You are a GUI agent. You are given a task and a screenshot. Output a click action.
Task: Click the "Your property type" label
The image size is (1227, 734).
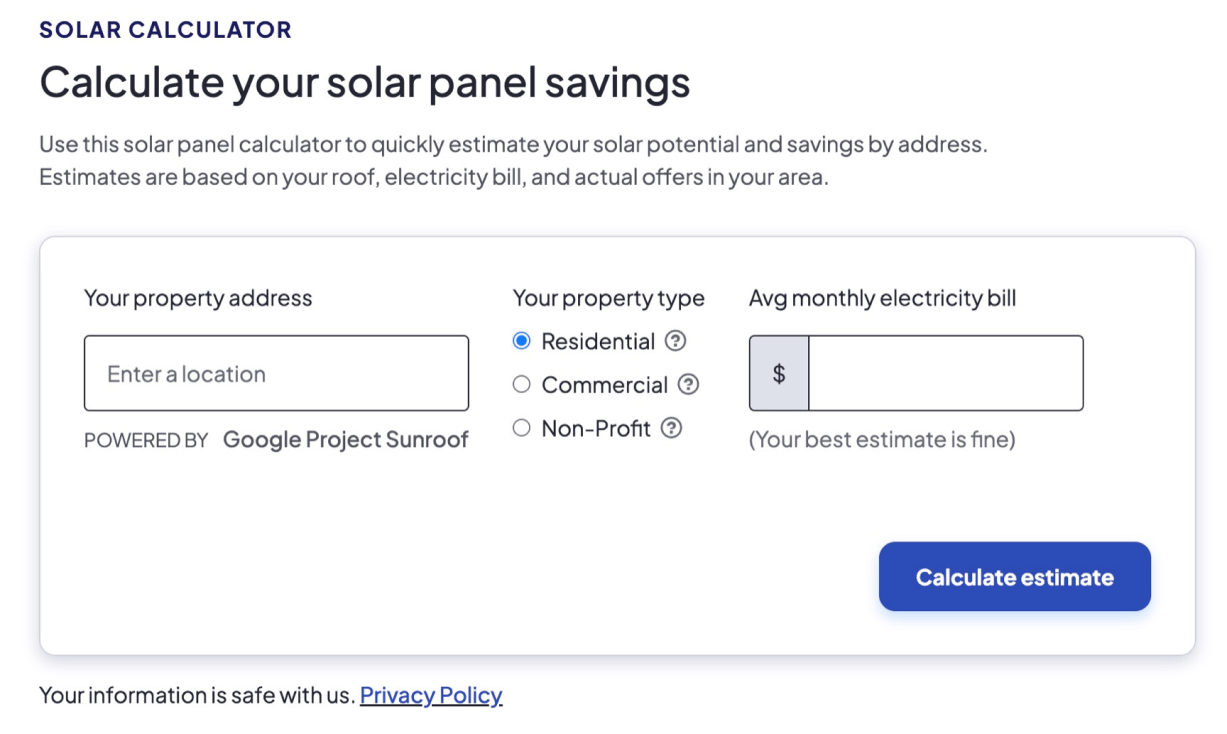coord(608,298)
